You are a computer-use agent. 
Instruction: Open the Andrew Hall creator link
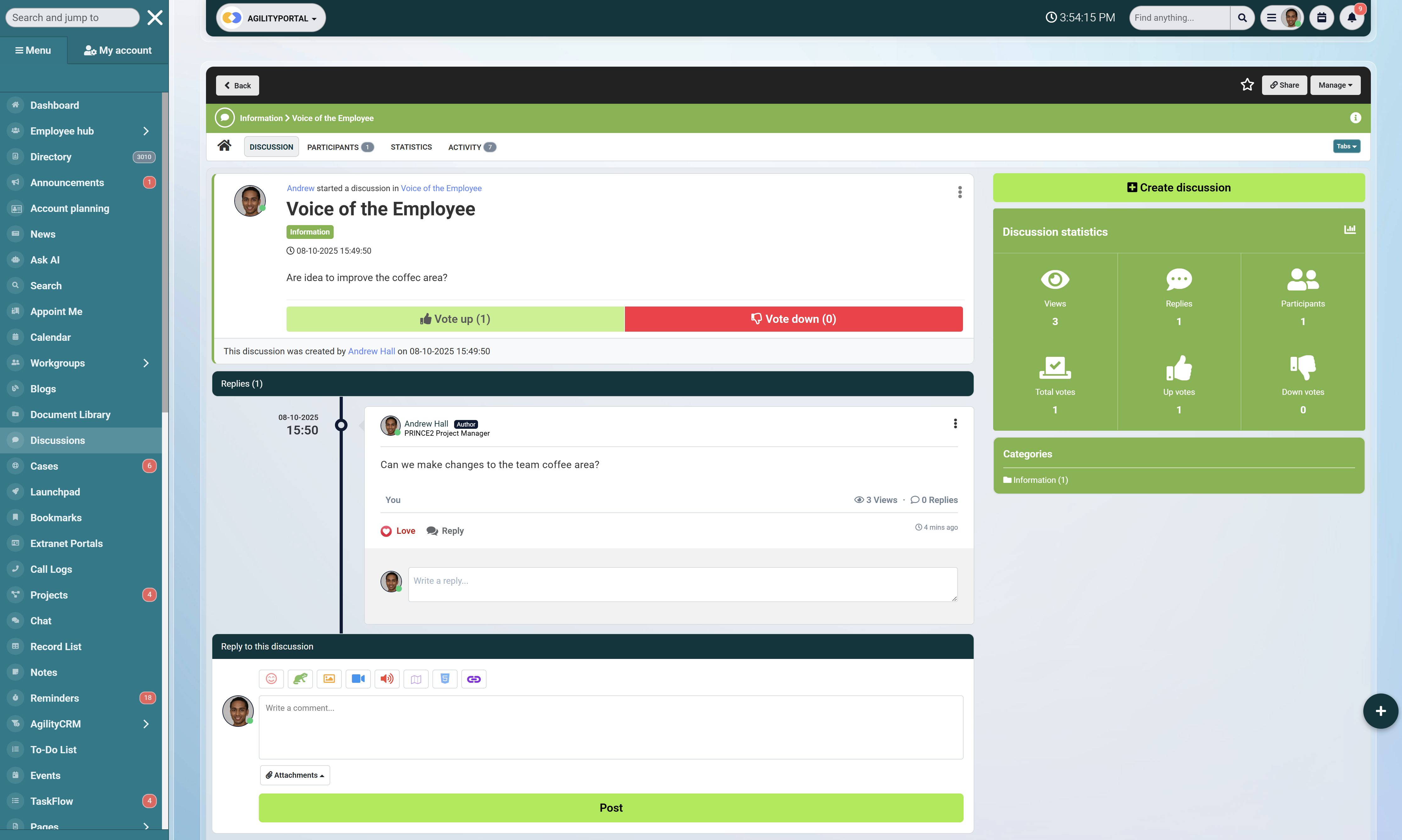click(371, 351)
